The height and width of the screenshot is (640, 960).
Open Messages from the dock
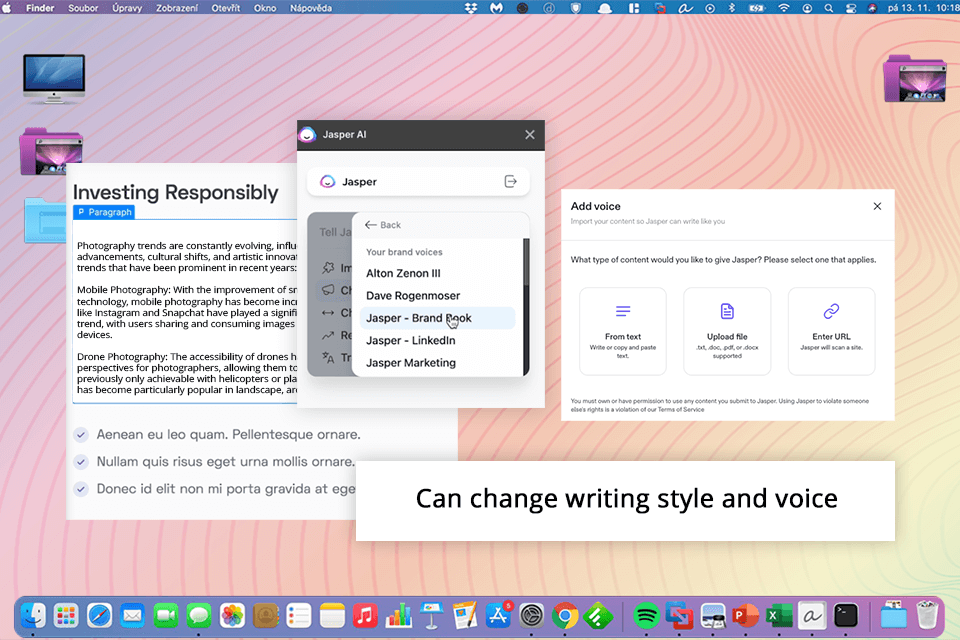199,616
